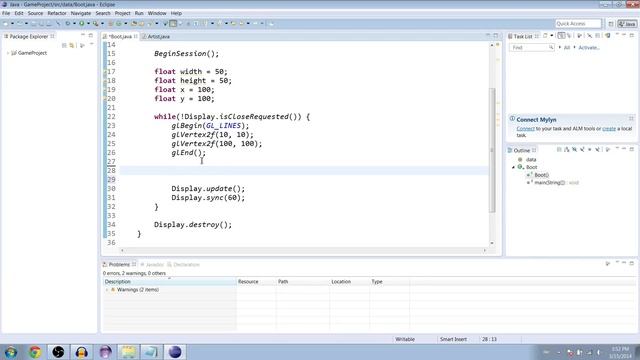Click the External Tools run icon
Screen dimensions: 640x360
(96, 24)
